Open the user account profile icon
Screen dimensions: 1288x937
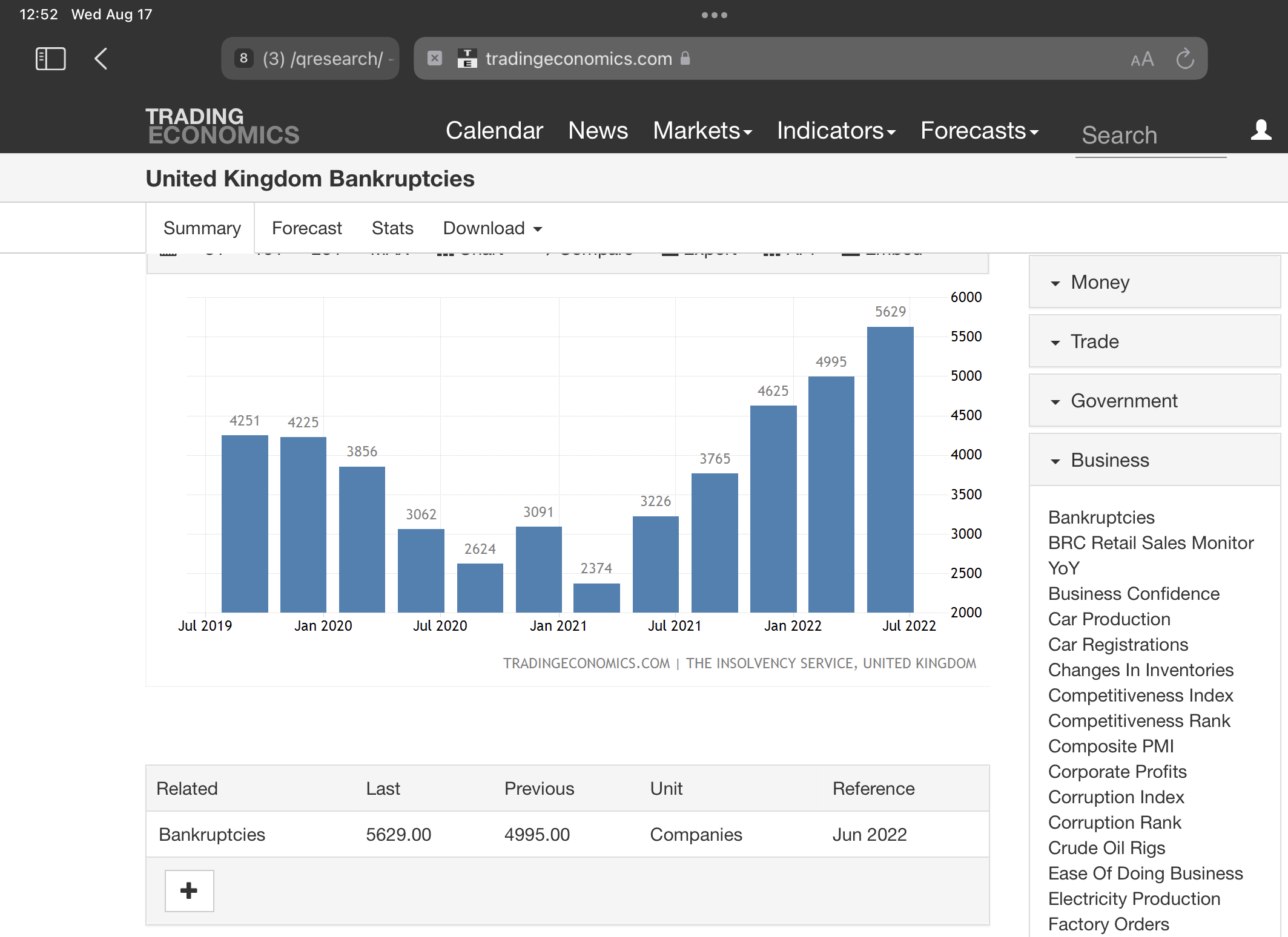(1261, 130)
